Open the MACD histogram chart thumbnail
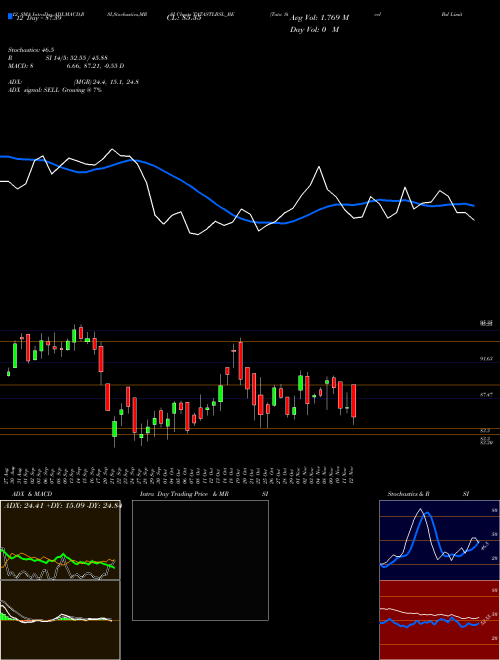500x660 pixels. point(60,620)
